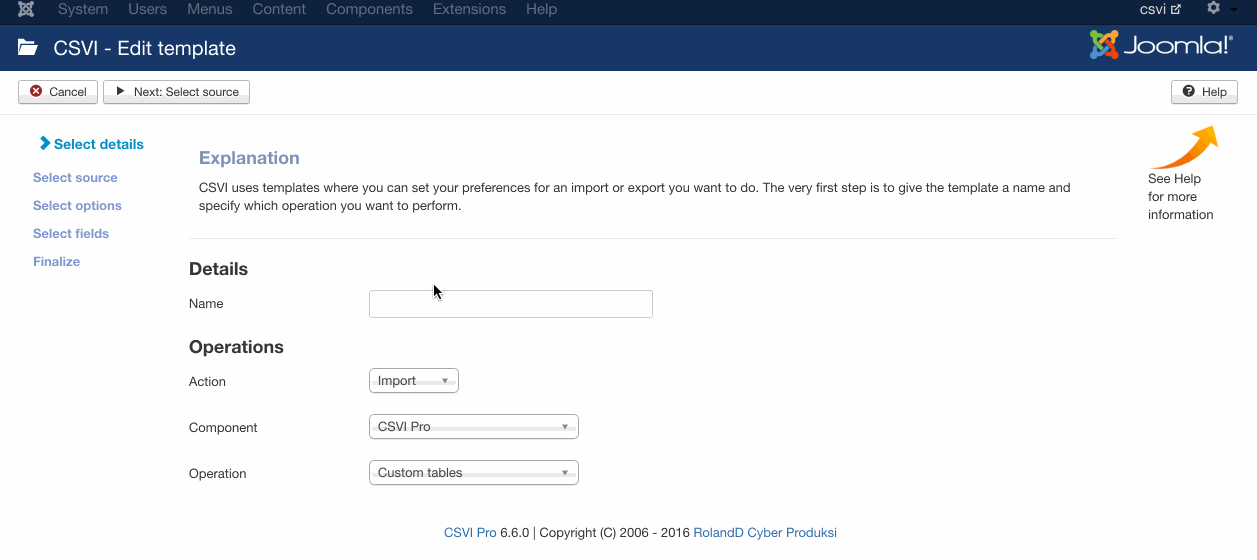The image size is (1257, 560).
Task: Go to Finalize step
Action: tap(56, 262)
